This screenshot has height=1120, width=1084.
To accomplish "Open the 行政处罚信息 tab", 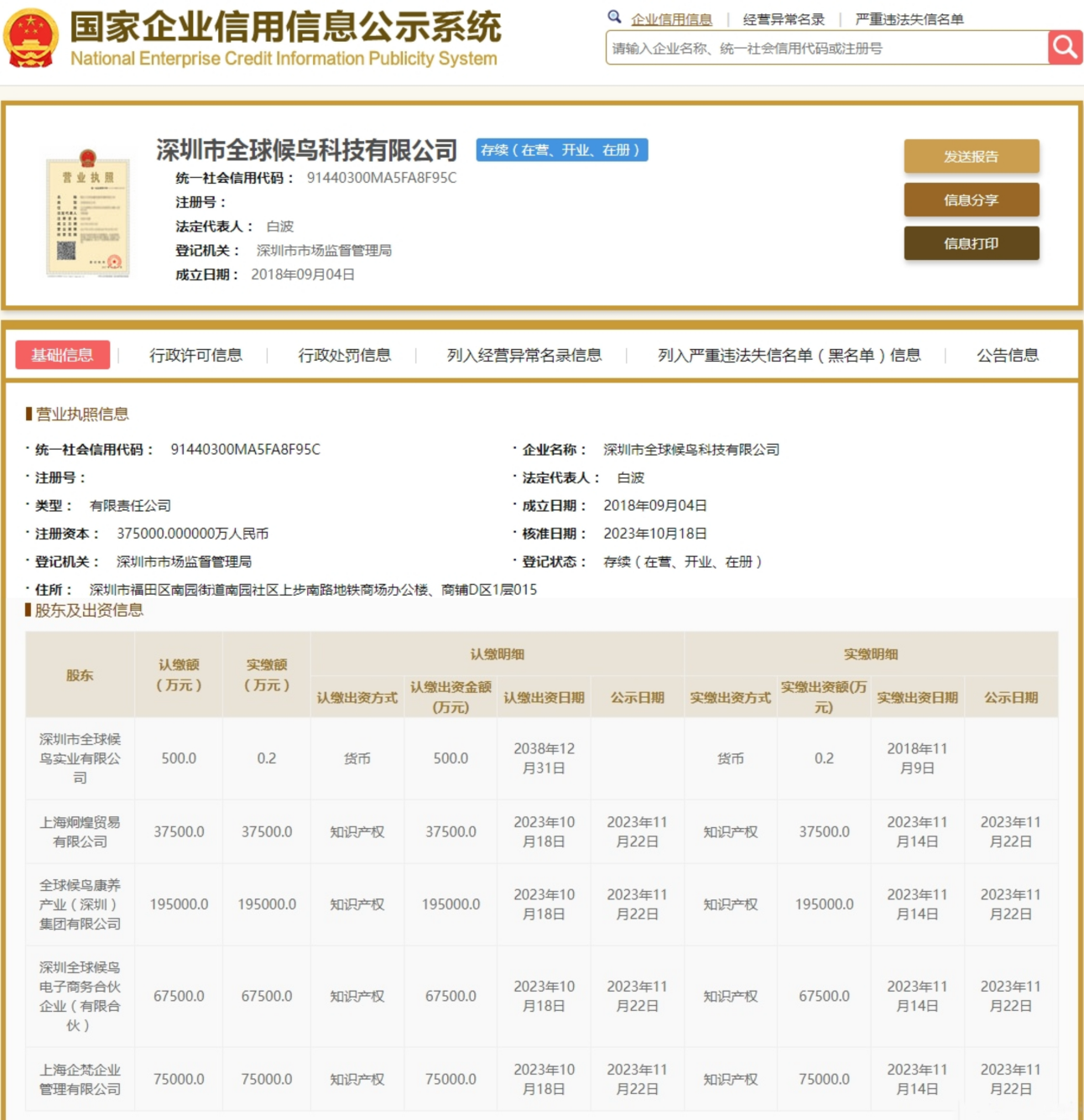I will [x=344, y=356].
